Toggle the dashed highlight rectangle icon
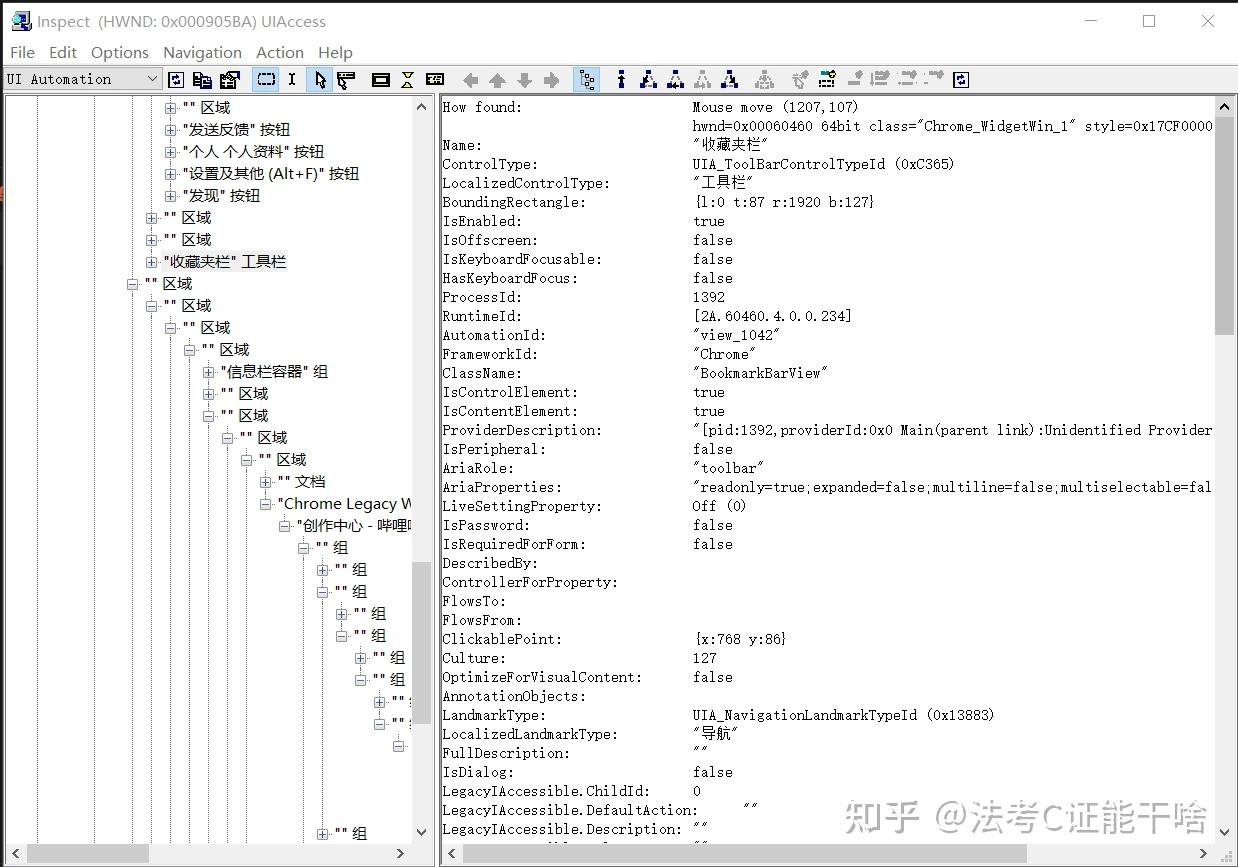This screenshot has height=867, width=1238. pyautogui.click(x=265, y=79)
